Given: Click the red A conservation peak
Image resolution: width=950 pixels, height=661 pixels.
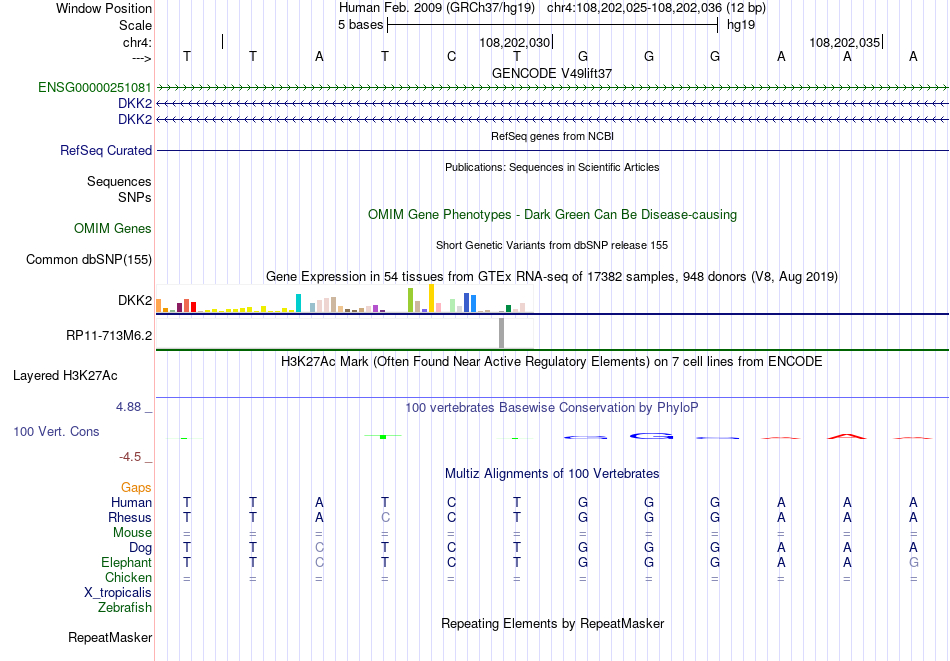Looking at the screenshot, I should coord(847,436).
